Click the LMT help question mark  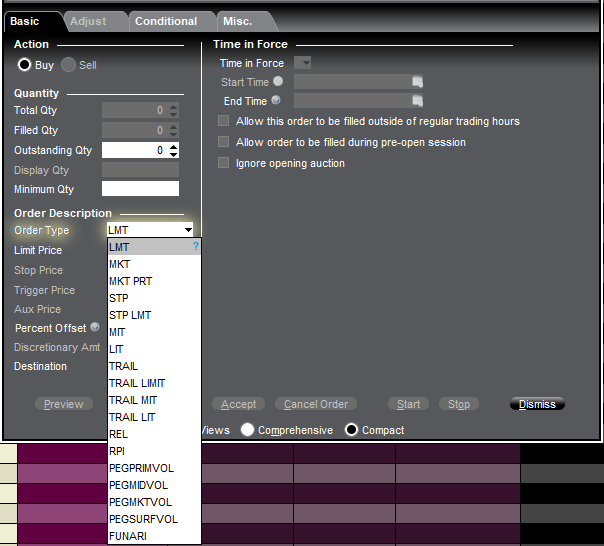pos(196,247)
